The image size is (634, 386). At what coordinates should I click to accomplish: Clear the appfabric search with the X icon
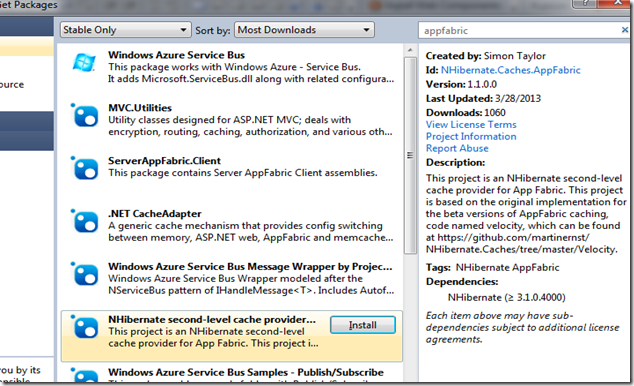point(625,30)
